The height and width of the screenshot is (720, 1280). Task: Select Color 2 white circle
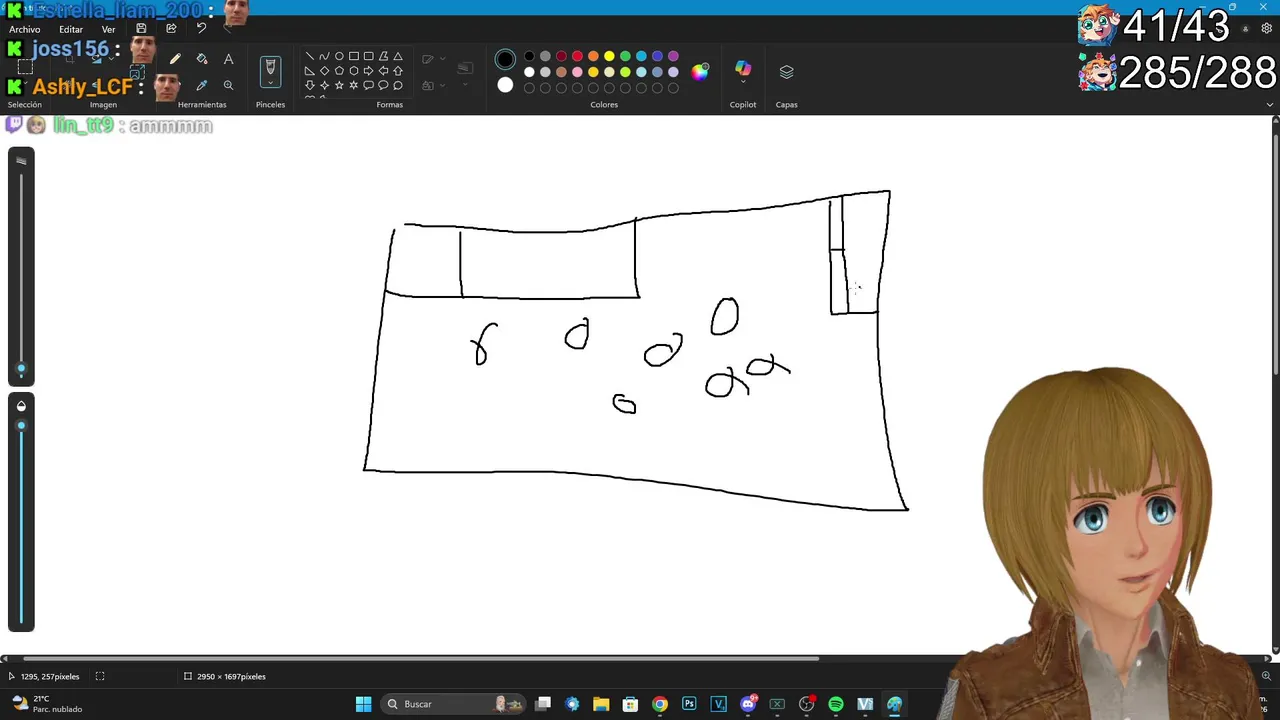pyautogui.click(x=505, y=86)
